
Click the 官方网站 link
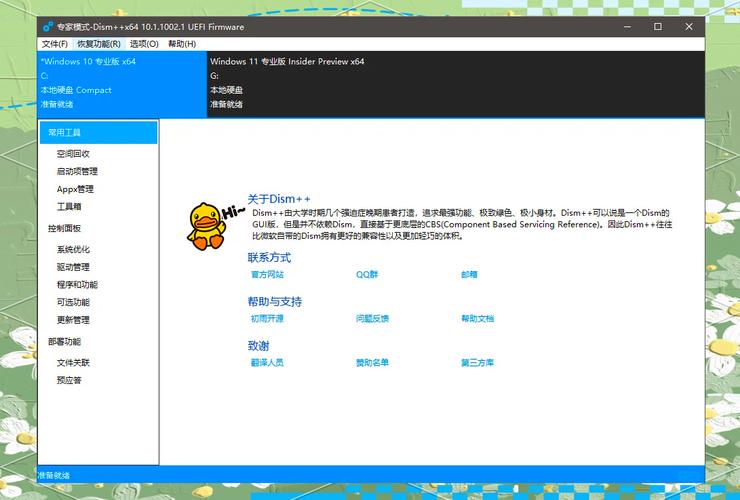click(x=267, y=274)
